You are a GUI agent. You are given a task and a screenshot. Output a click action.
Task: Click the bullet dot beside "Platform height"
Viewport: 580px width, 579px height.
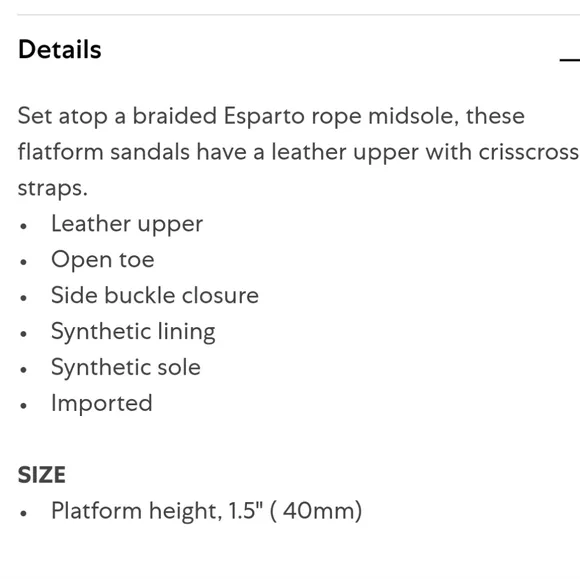coord(24,513)
